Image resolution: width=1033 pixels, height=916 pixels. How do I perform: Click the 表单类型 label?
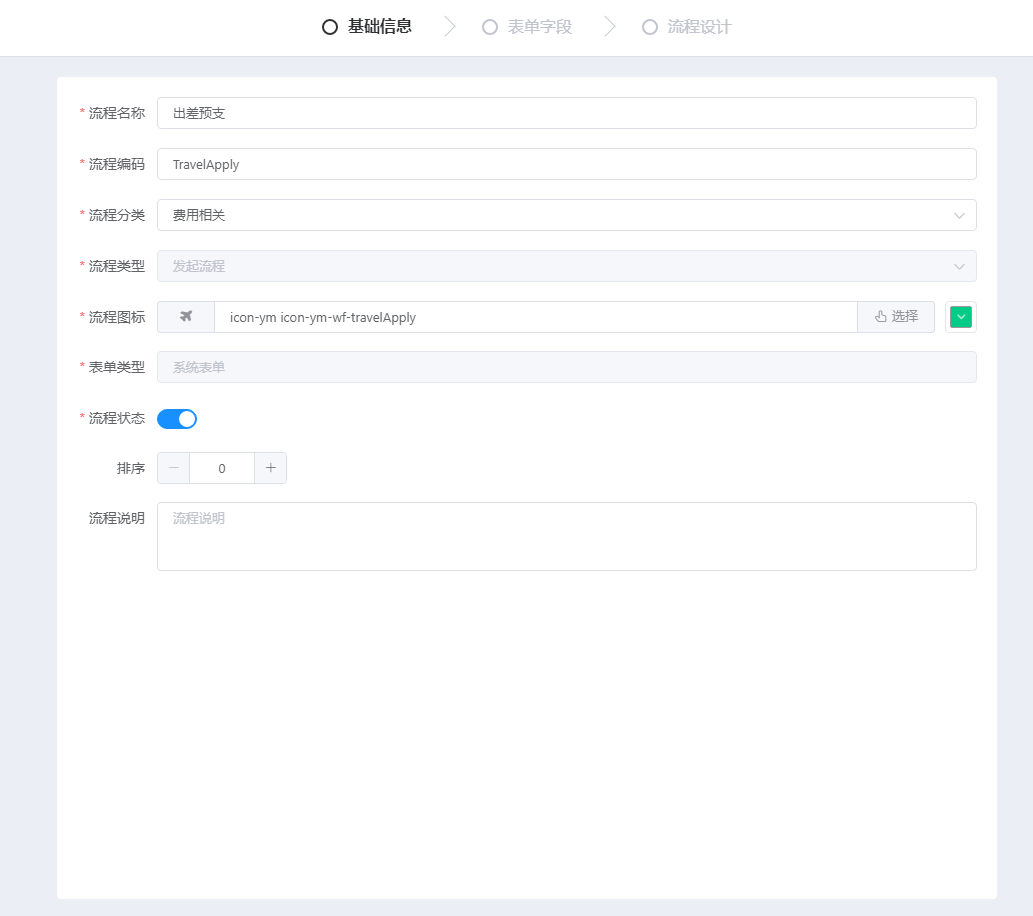click(x=117, y=367)
